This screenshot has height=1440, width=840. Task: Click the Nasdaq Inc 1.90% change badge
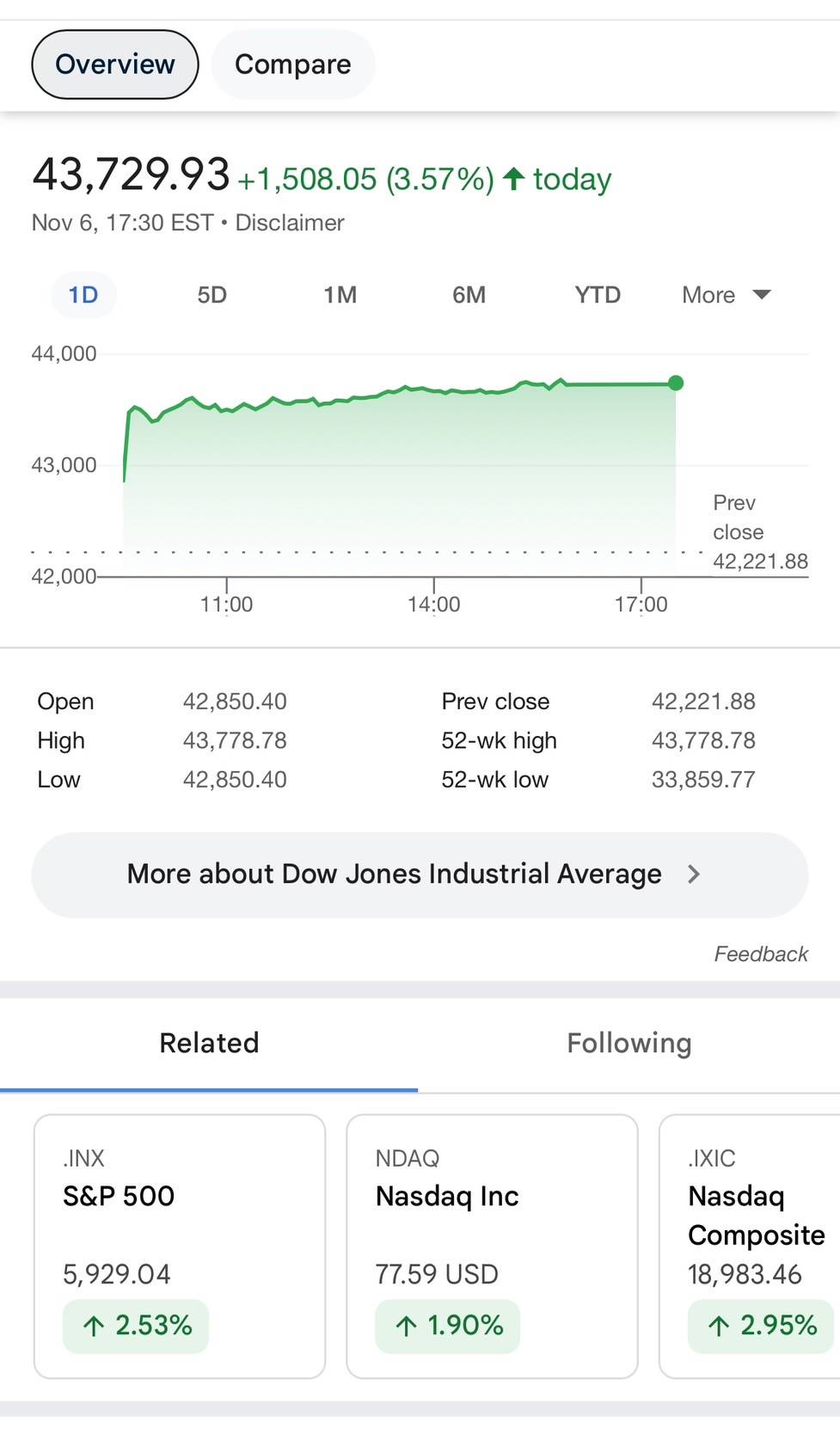pyautogui.click(x=448, y=1326)
